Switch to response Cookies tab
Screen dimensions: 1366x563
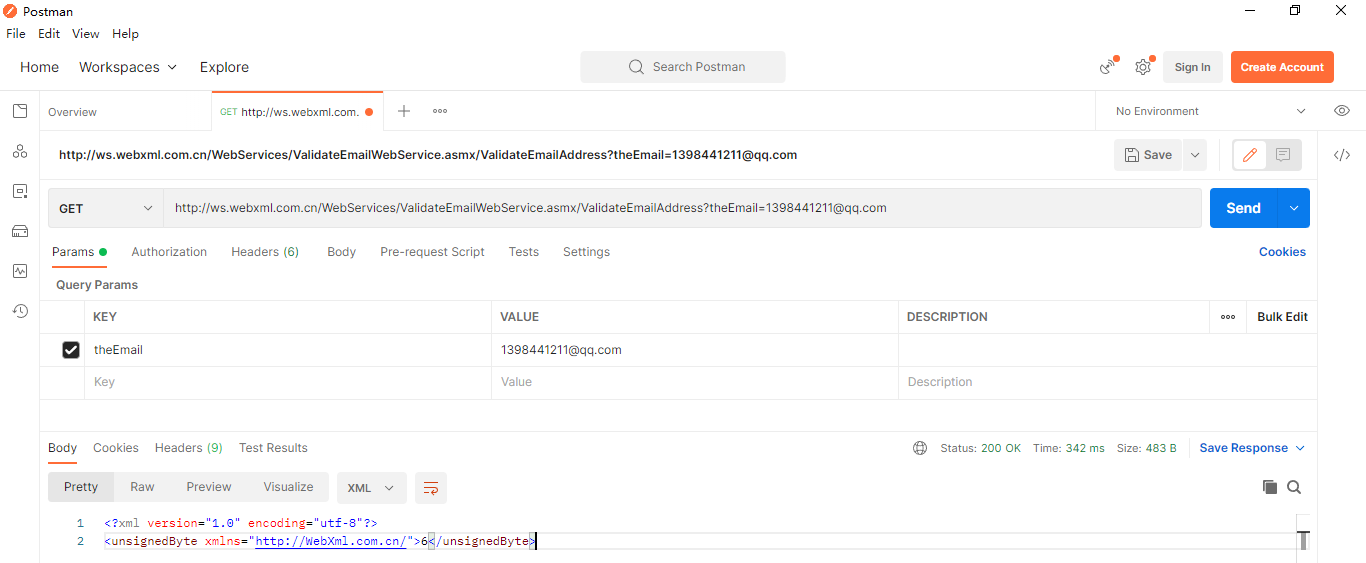click(x=116, y=448)
